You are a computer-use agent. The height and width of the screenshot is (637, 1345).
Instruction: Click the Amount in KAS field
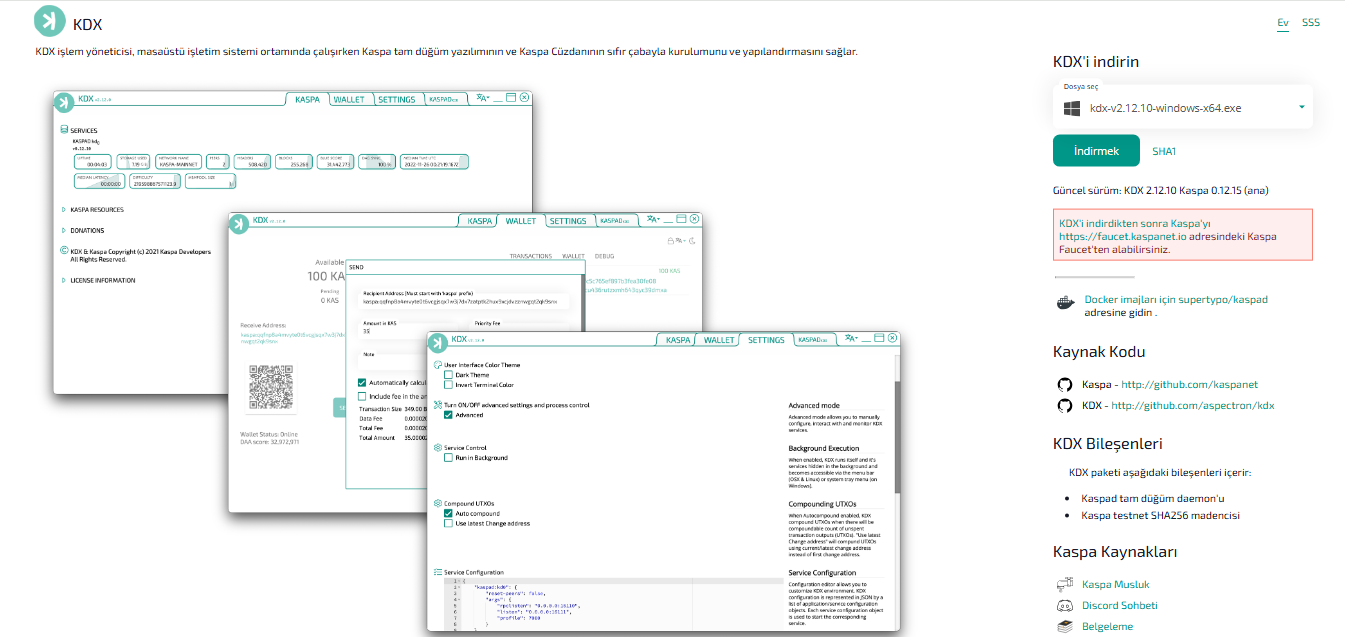pyautogui.click(x=409, y=330)
